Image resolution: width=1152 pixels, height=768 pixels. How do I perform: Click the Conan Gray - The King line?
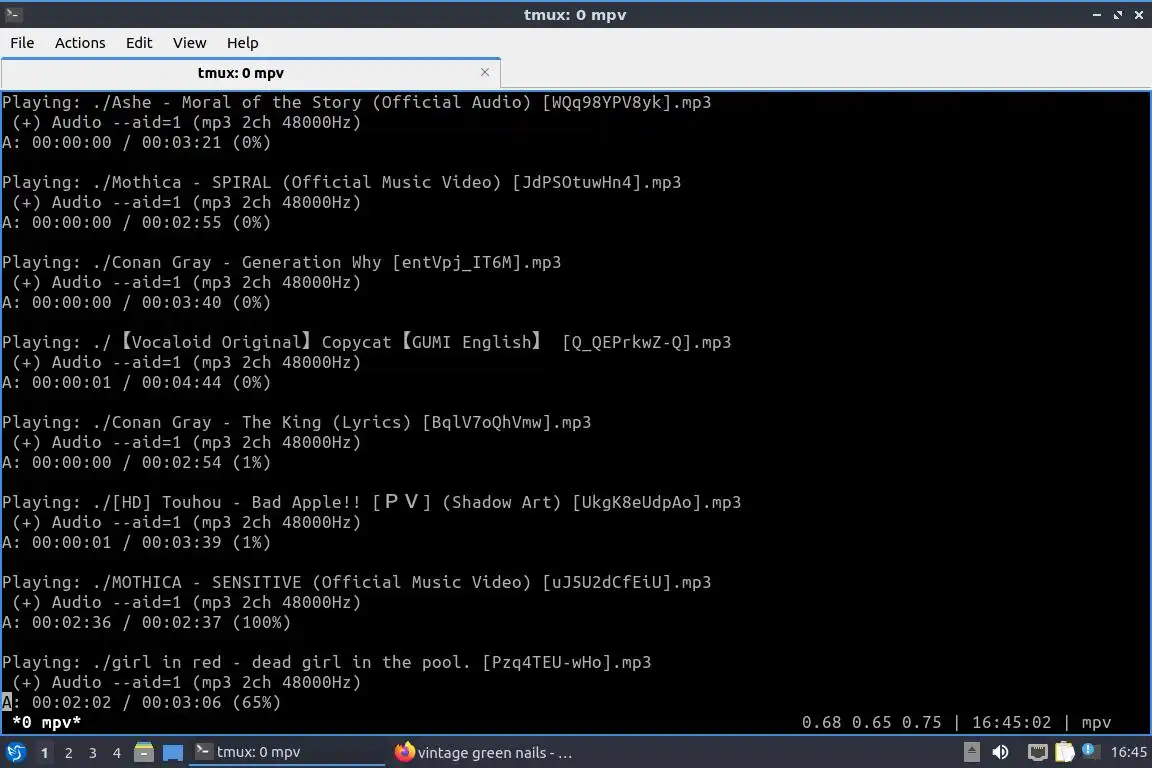pos(297,423)
